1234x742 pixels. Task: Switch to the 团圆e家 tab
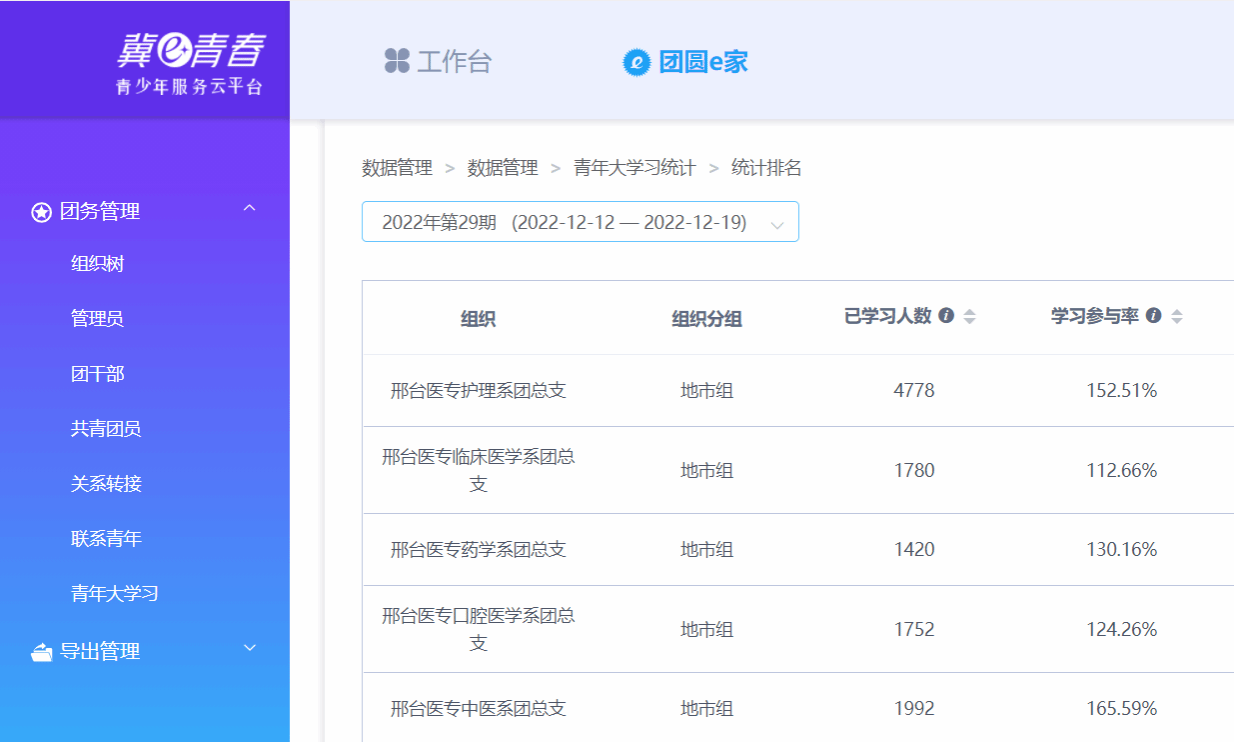685,62
